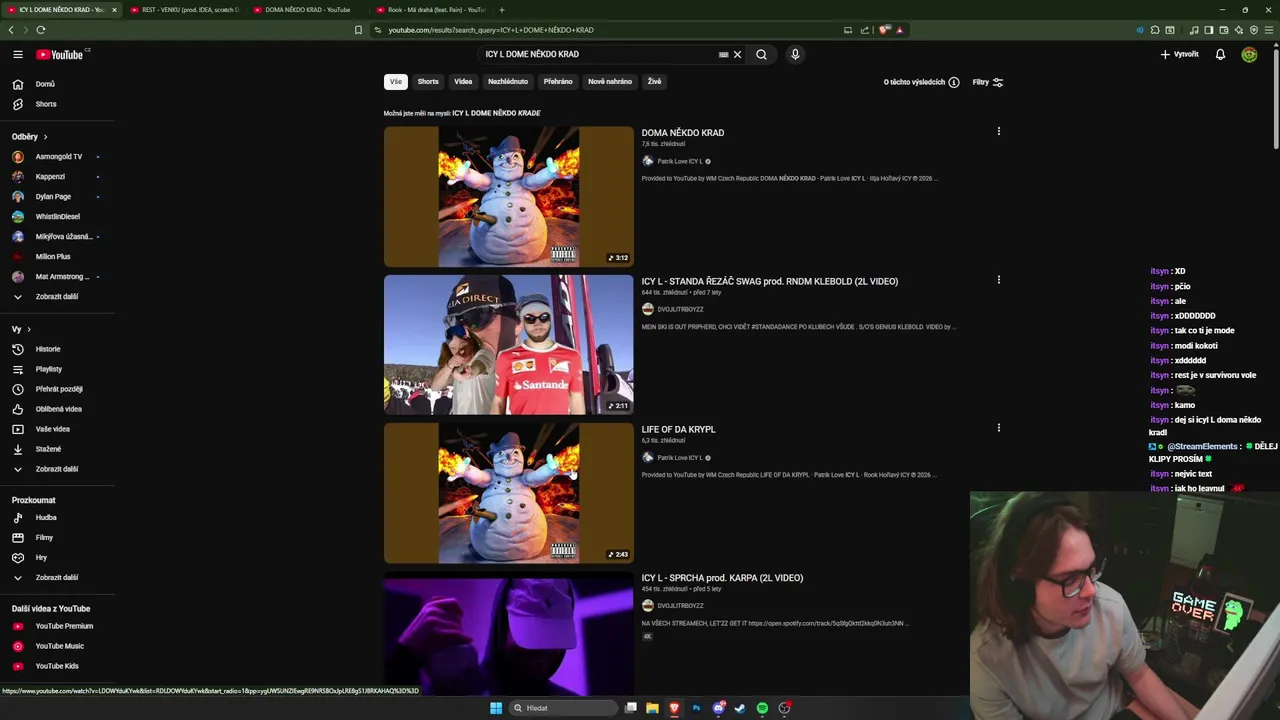Expand Zobrazit další under Stažené
This screenshot has width=1280, height=720.
click(58, 469)
